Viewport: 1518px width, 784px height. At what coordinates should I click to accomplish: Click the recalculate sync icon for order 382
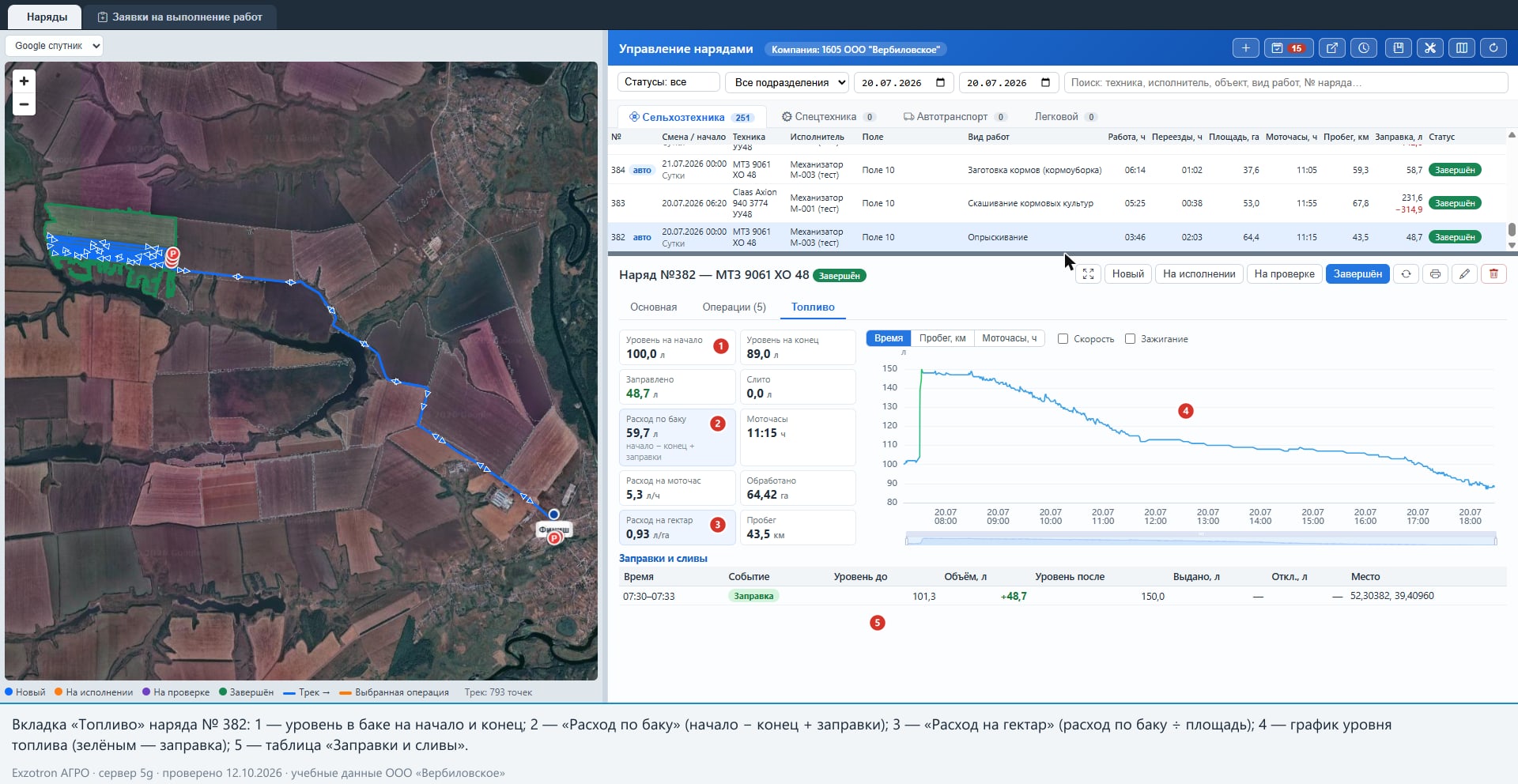[x=1406, y=274]
